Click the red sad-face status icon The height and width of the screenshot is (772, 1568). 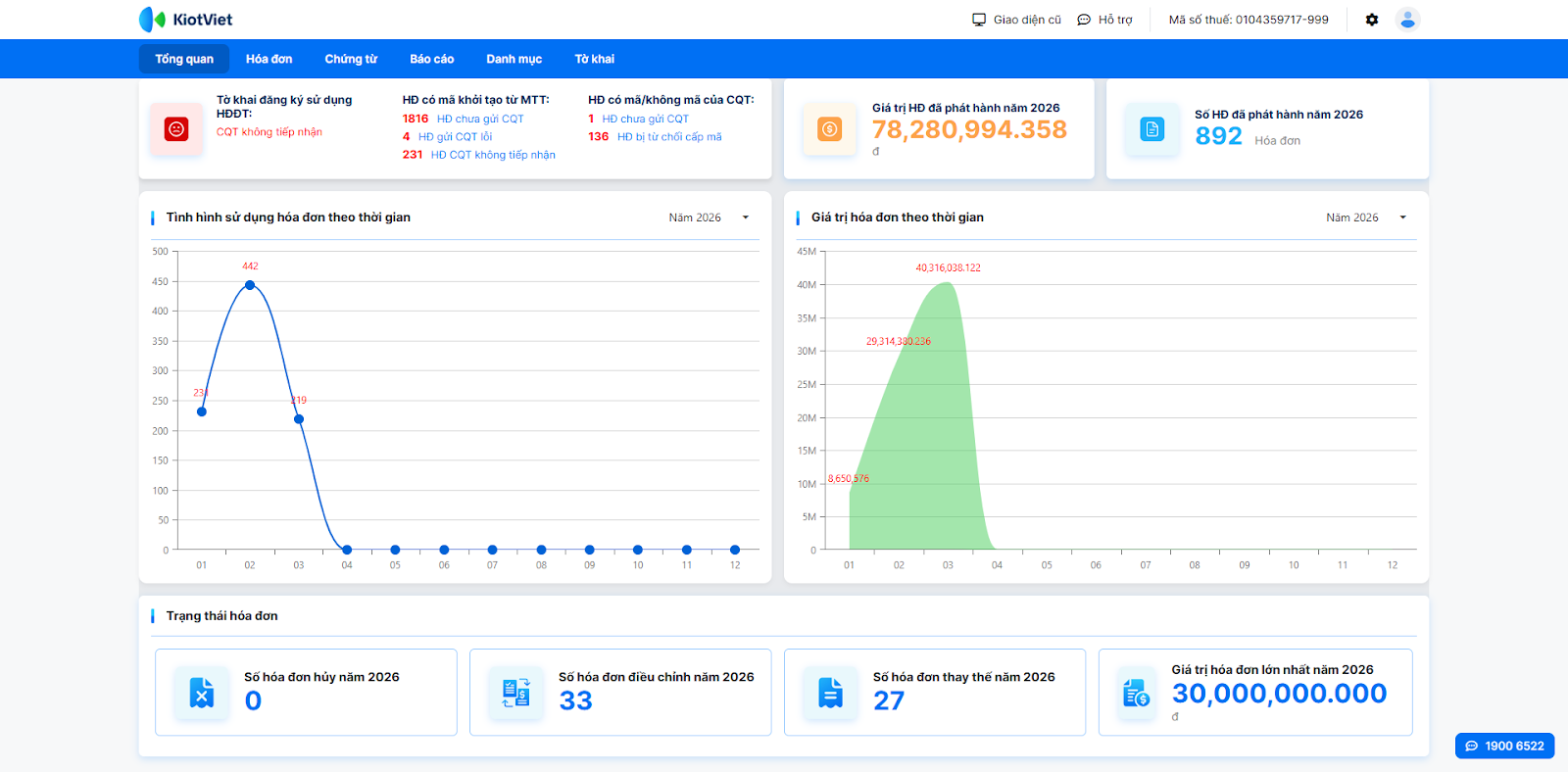coord(176,128)
